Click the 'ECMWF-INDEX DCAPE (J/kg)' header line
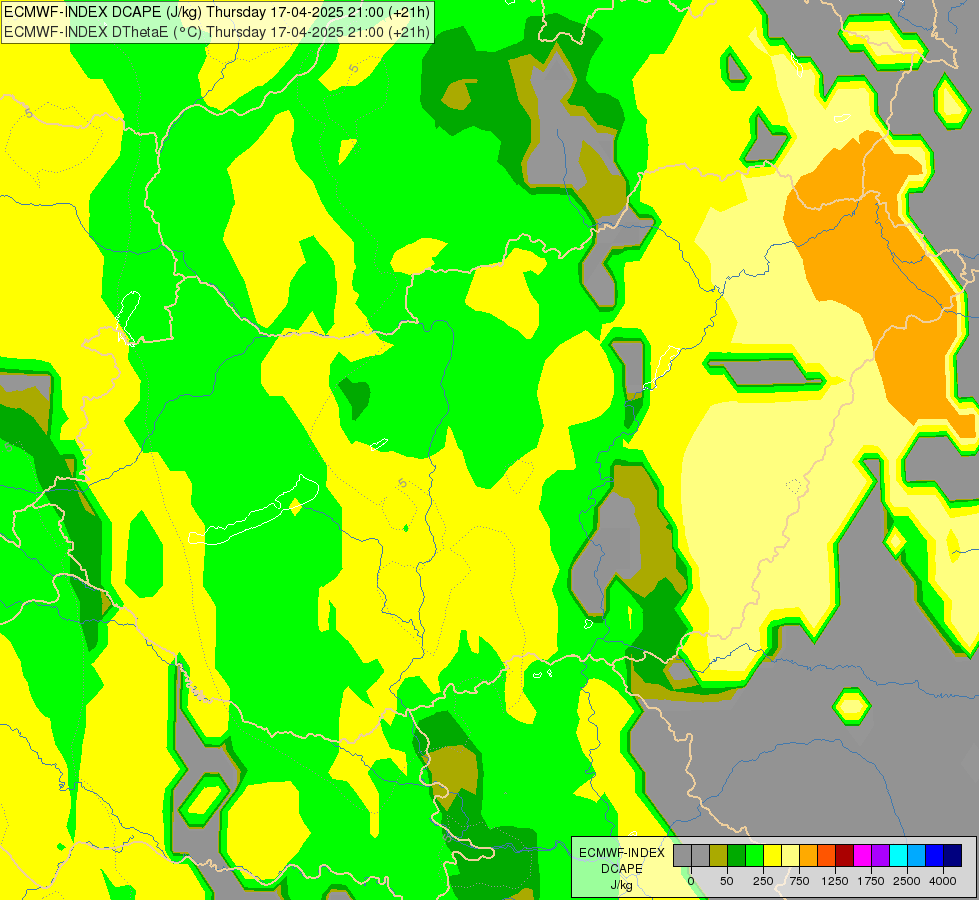979x900 pixels. (x=217, y=12)
